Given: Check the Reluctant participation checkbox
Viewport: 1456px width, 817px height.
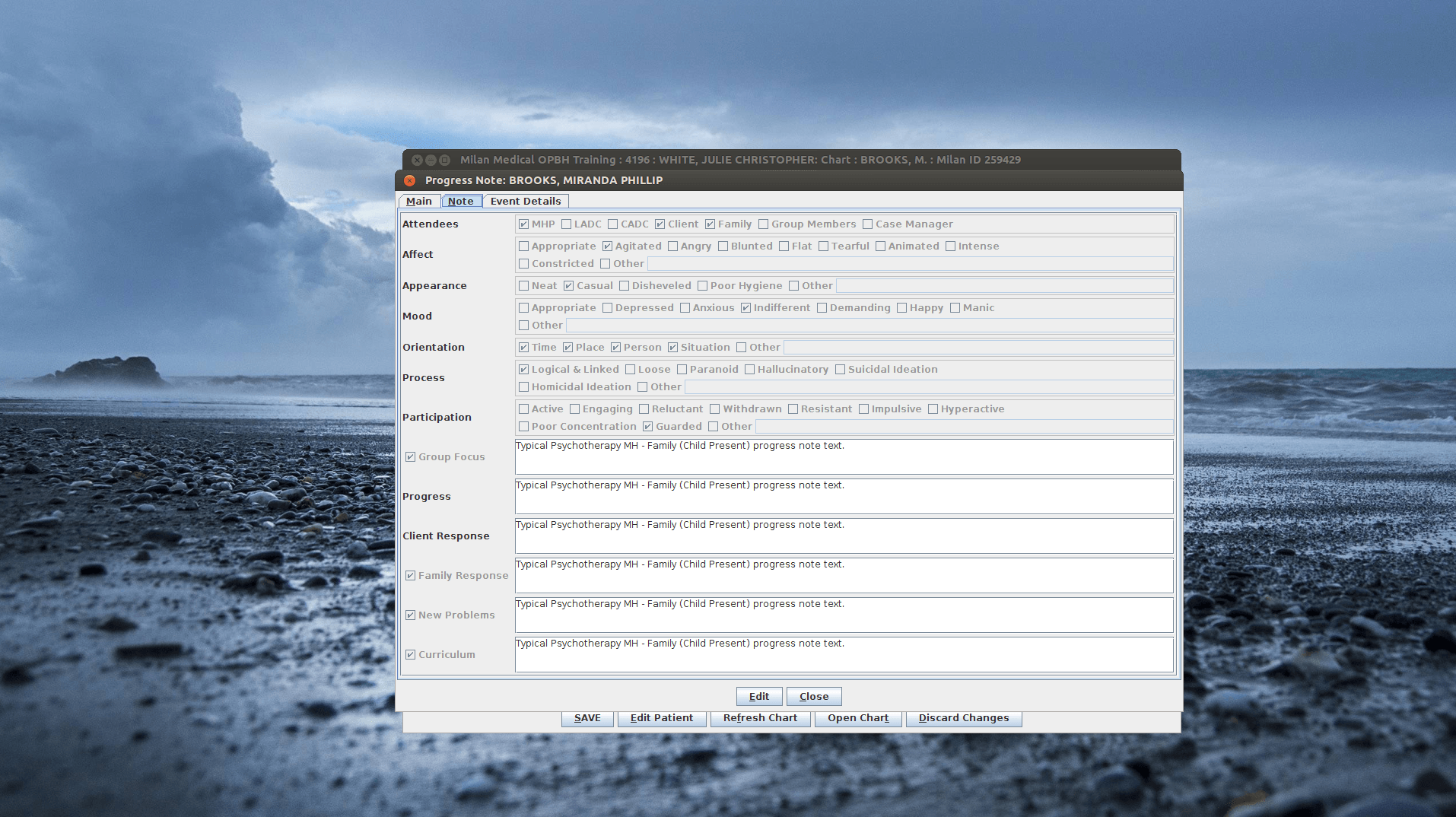Looking at the screenshot, I should (x=644, y=408).
